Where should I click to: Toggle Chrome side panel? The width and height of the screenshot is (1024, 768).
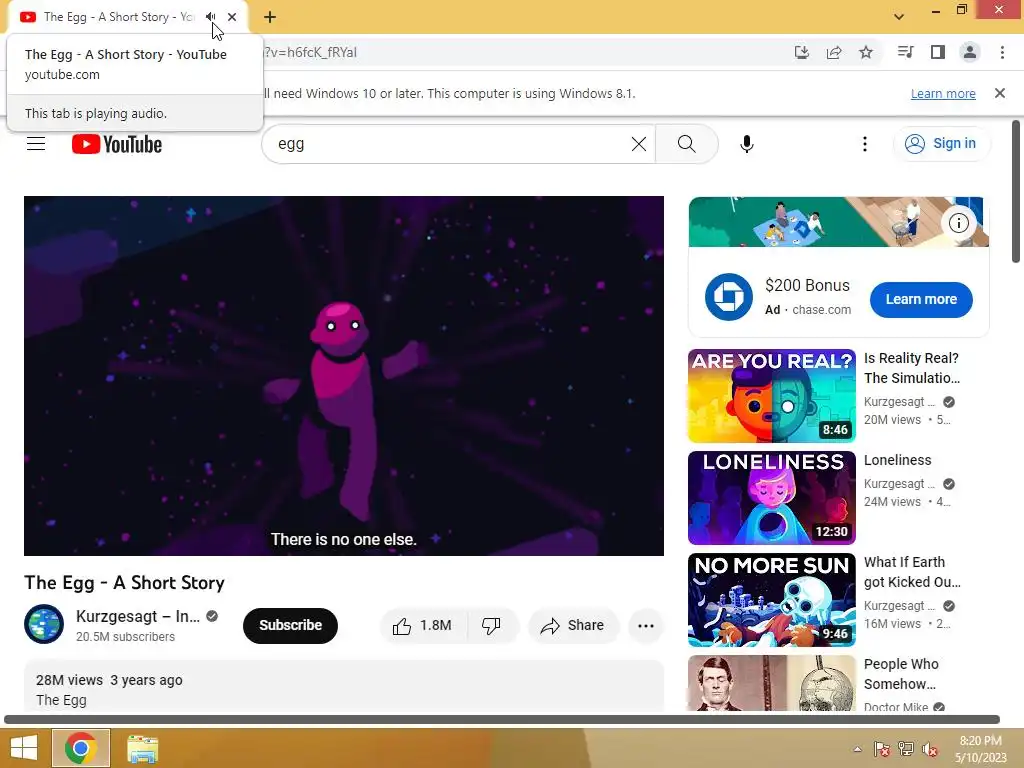click(938, 52)
